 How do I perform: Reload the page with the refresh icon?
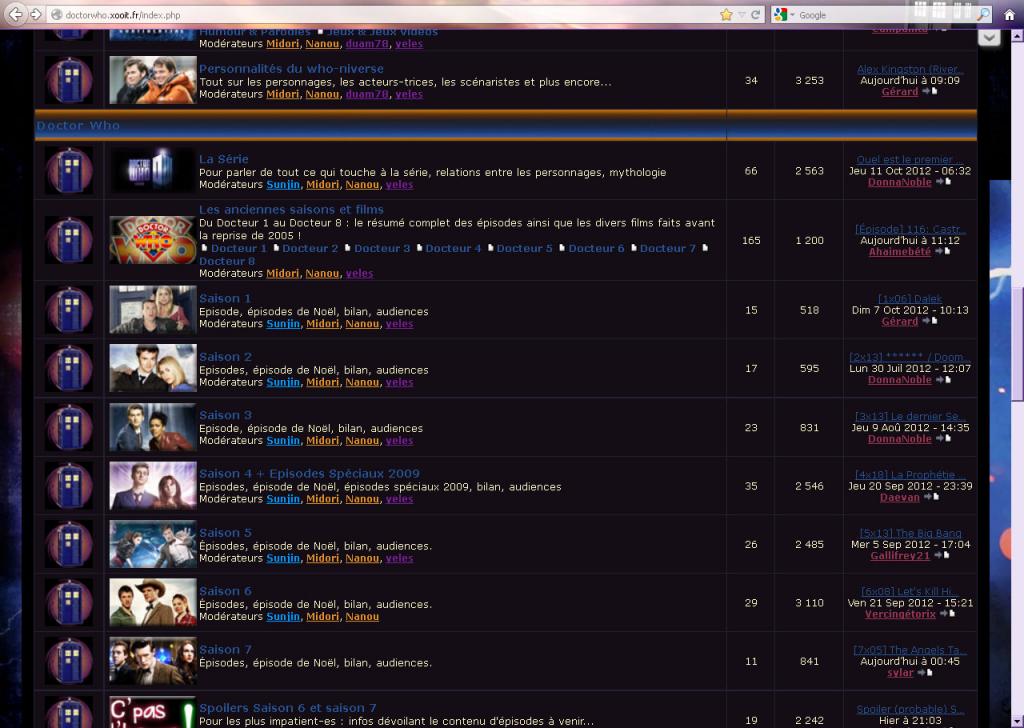756,14
